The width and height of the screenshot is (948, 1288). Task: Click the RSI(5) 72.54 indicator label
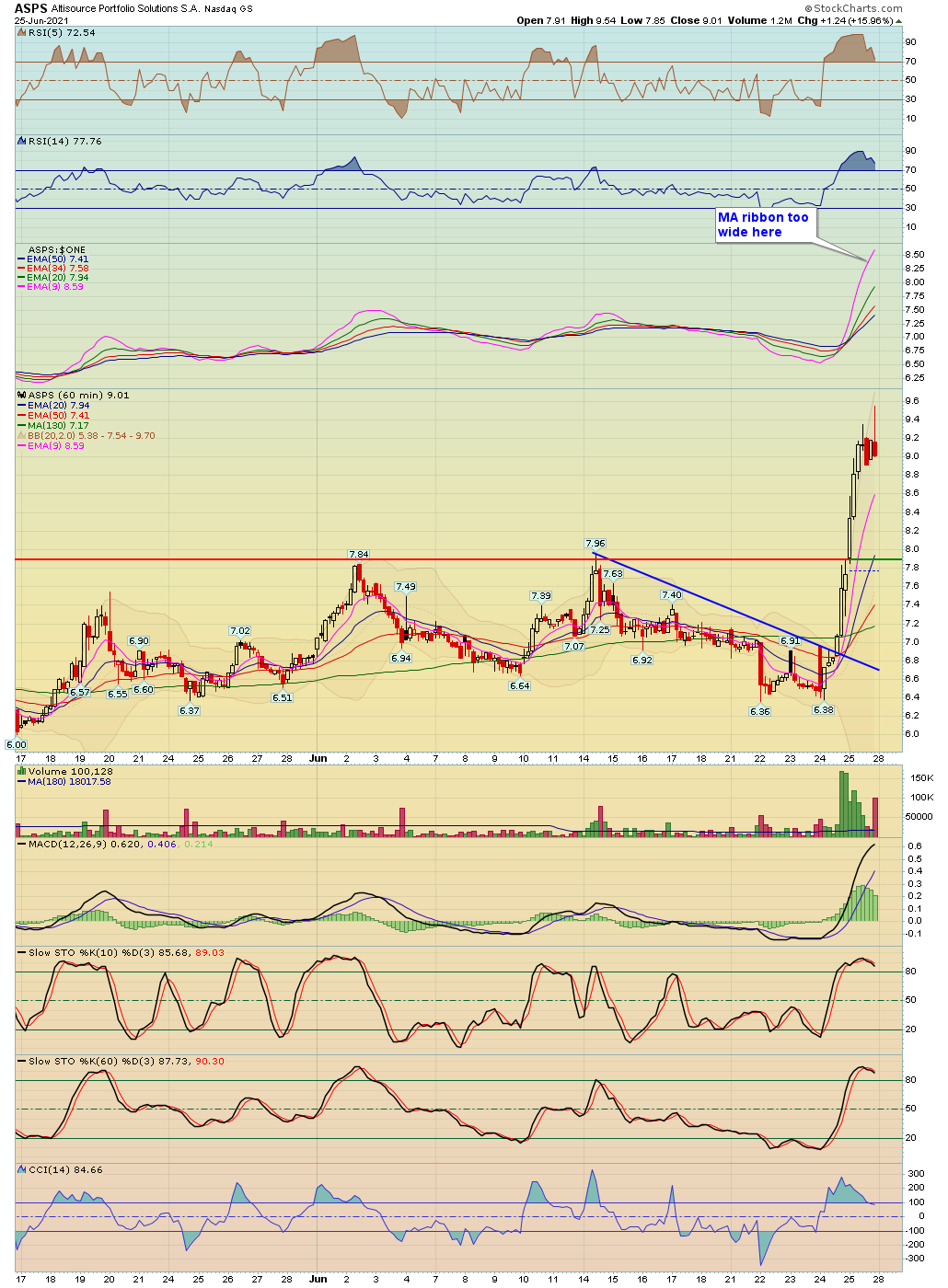[x=62, y=32]
